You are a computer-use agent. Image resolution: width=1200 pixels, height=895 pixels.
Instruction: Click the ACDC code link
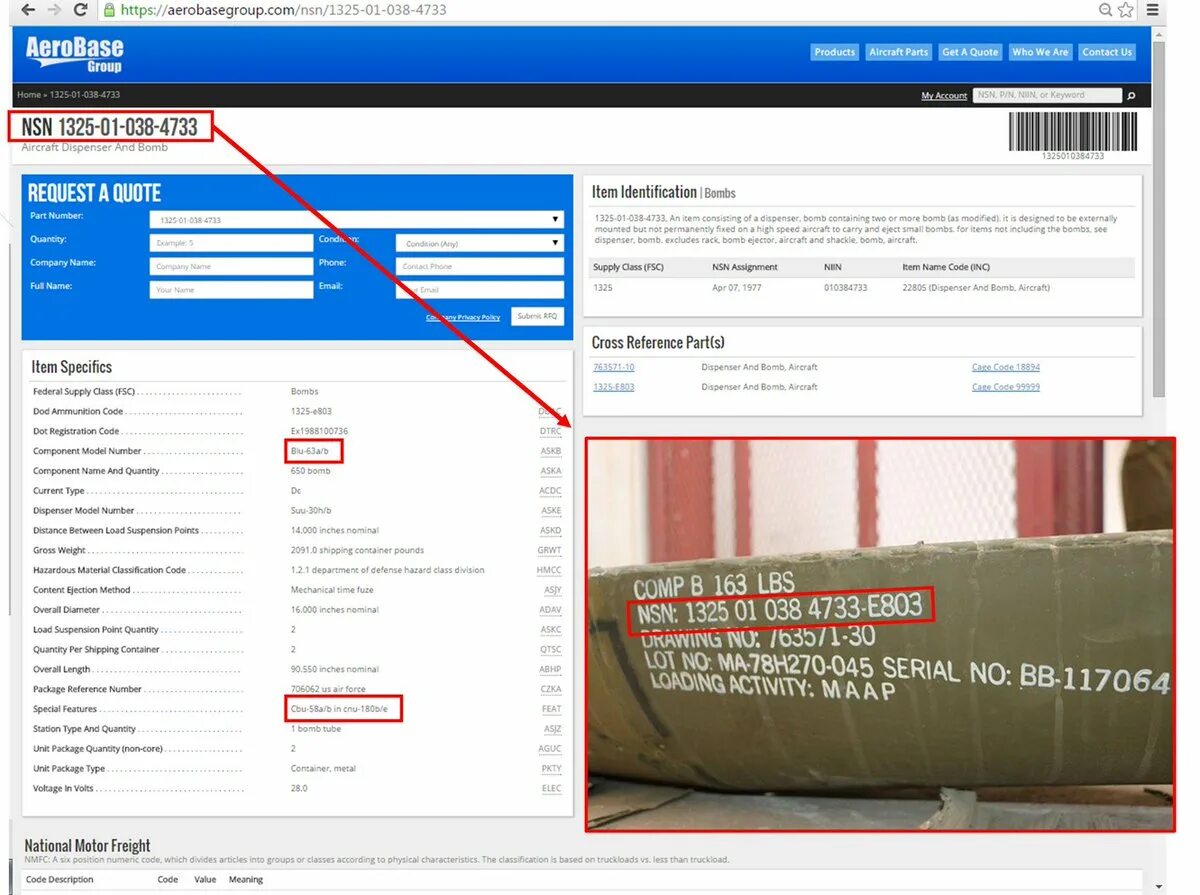click(x=550, y=491)
